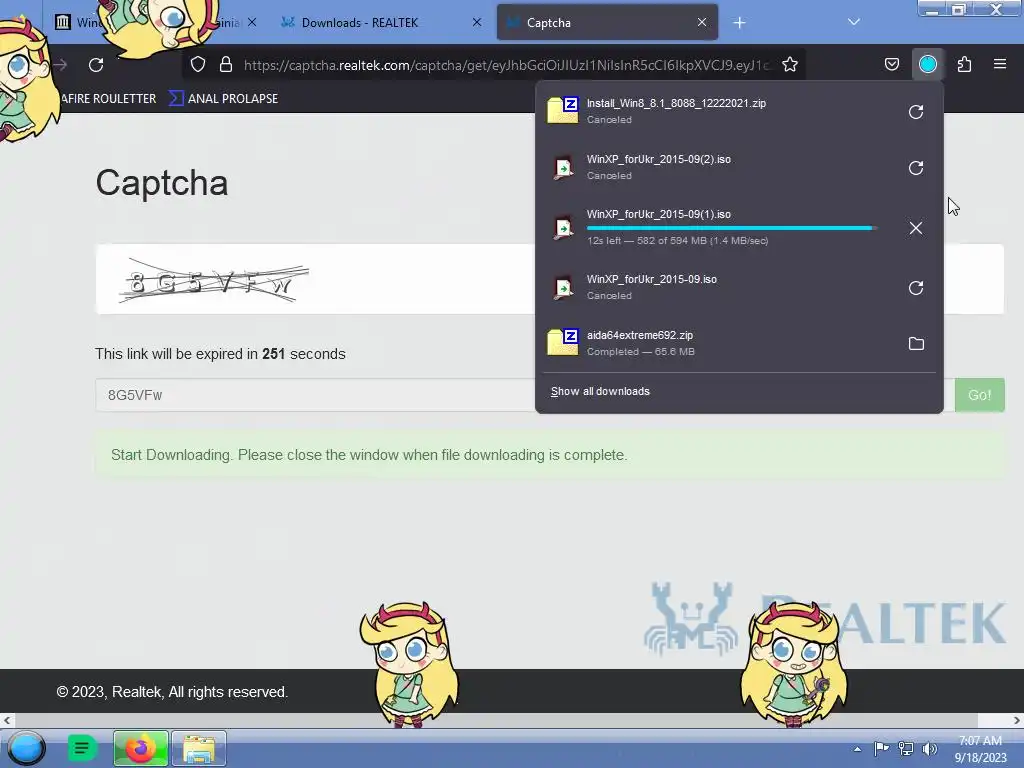Click the WinXP_forUkr_2015-09(2).iso file icon
Image resolution: width=1024 pixels, height=768 pixels.
tap(563, 168)
